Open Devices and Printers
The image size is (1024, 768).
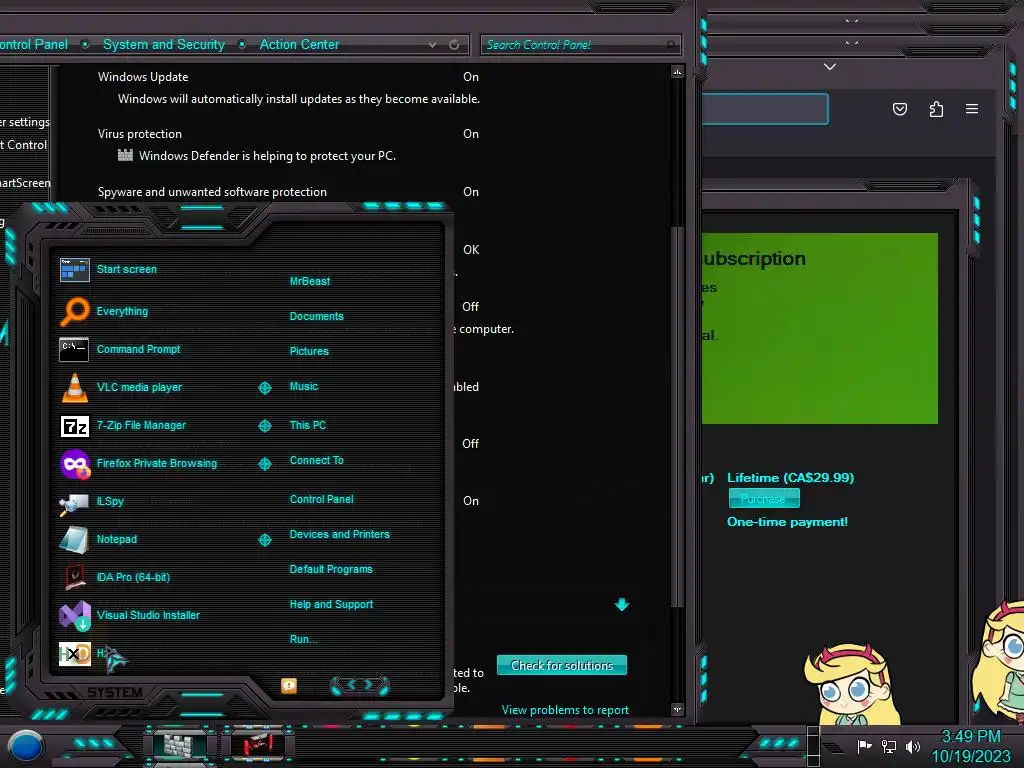[x=340, y=534]
